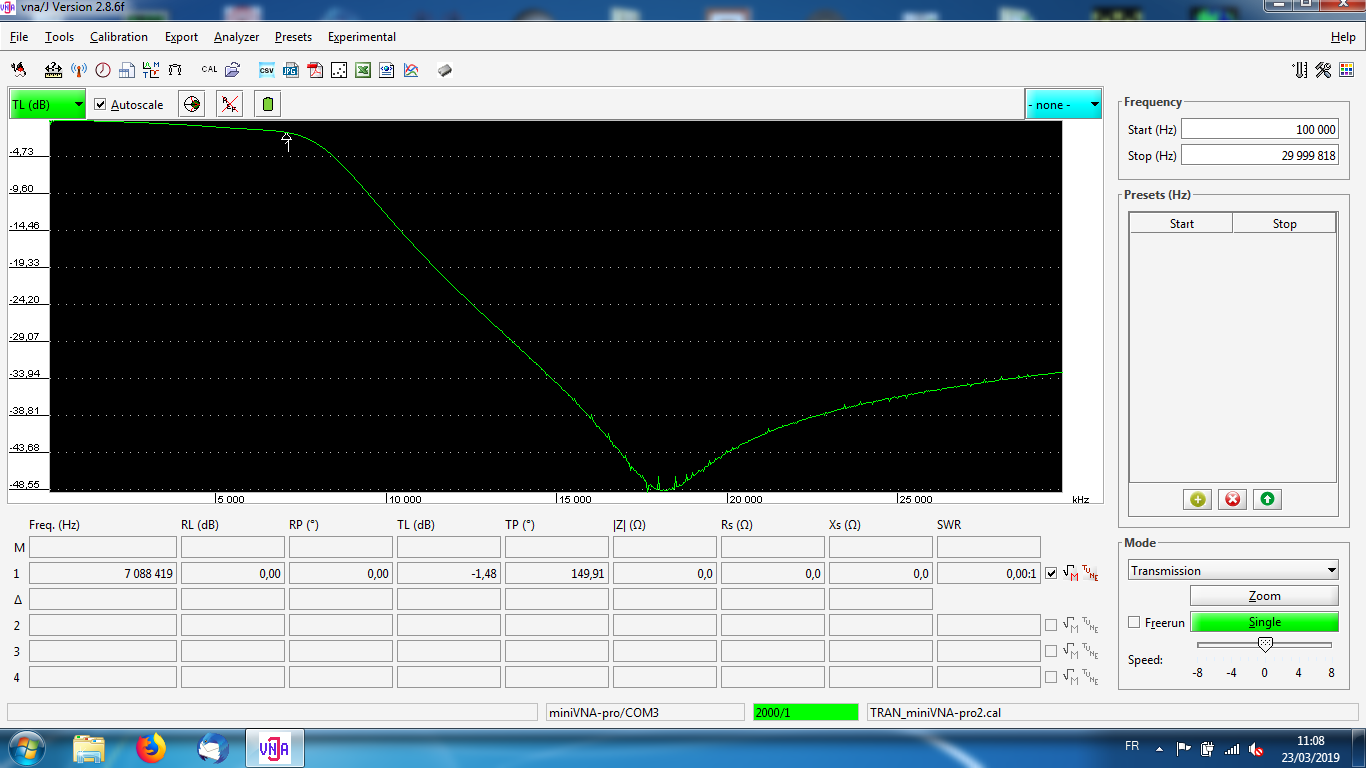Open the Calibration menu
The image size is (1366, 768).
(119, 37)
